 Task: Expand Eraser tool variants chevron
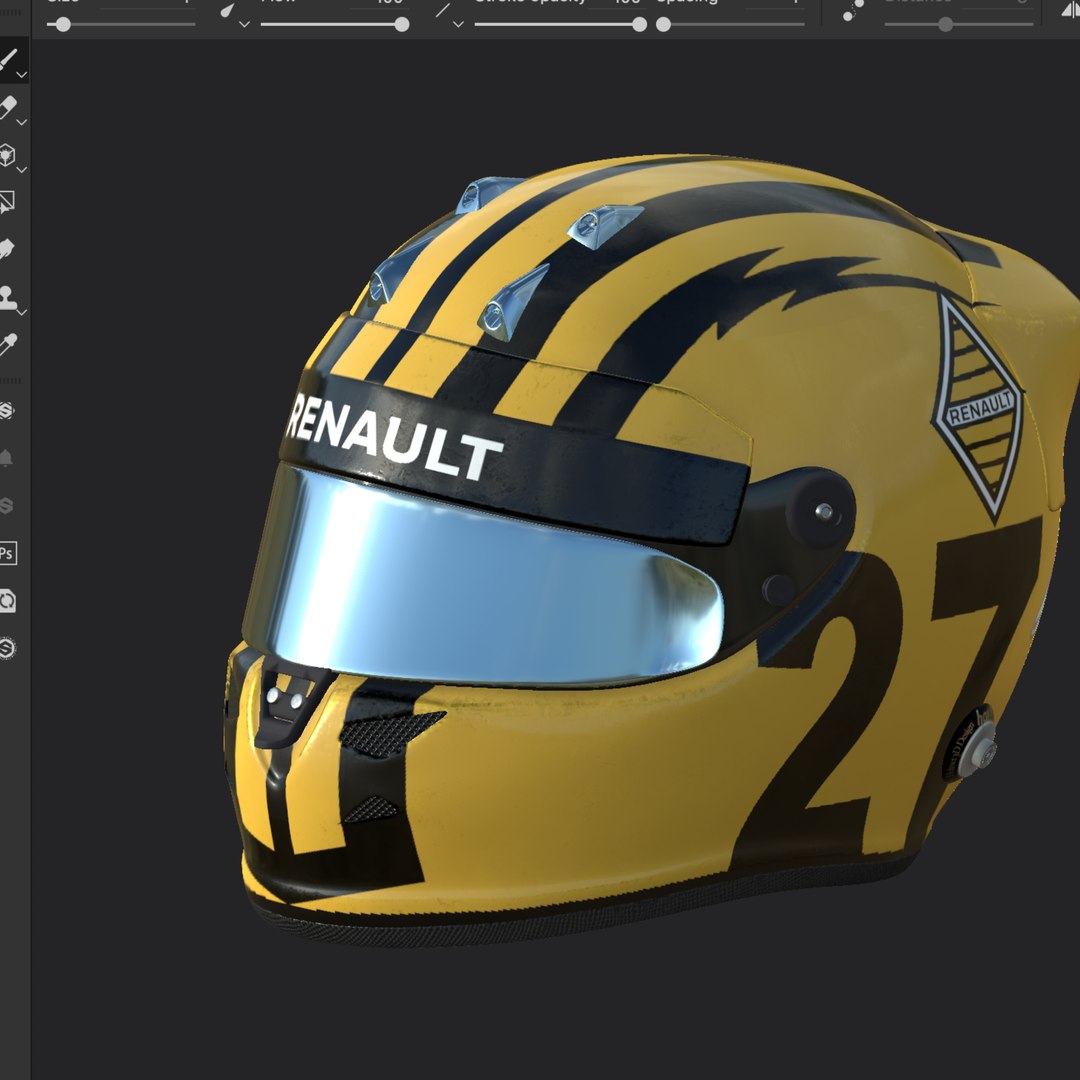(22, 122)
